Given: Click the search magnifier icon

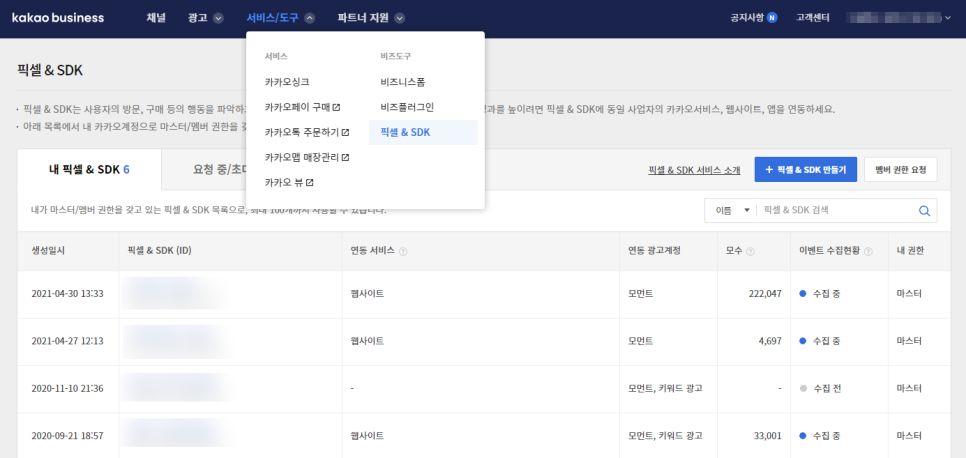Looking at the screenshot, I should 924,210.
